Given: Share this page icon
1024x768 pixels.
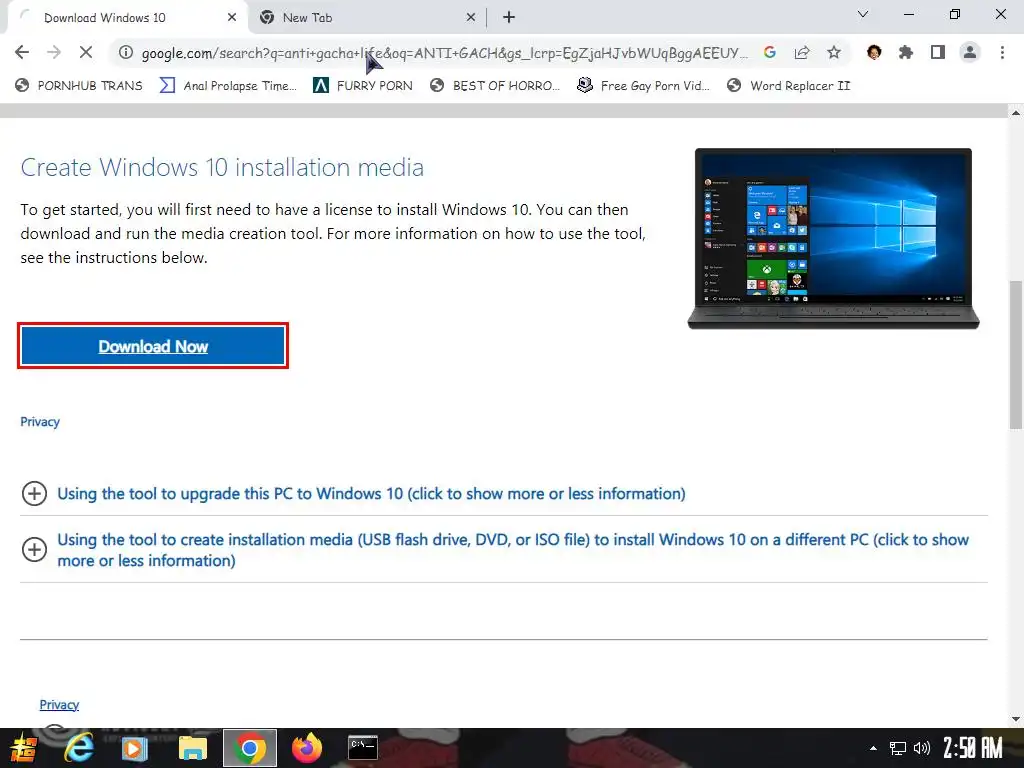Looking at the screenshot, I should pyautogui.click(x=802, y=52).
